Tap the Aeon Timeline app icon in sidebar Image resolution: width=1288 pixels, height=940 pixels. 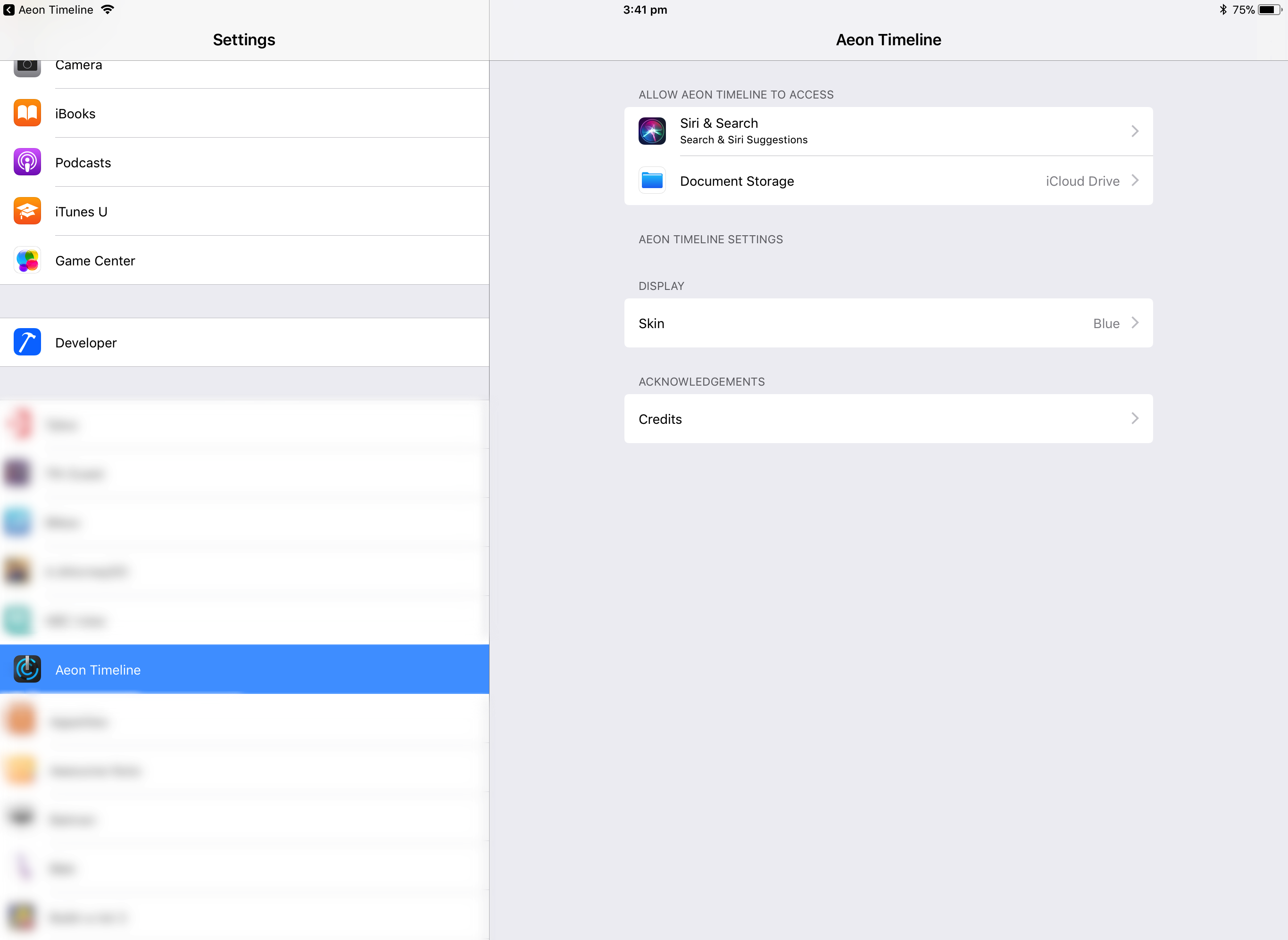click(x=27, y=668)
